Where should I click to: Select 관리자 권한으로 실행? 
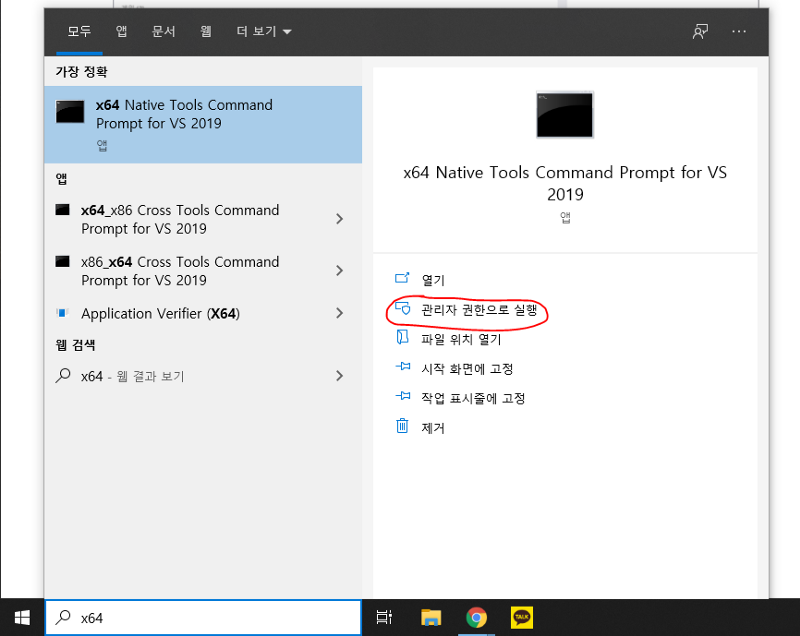click(479, 310)
